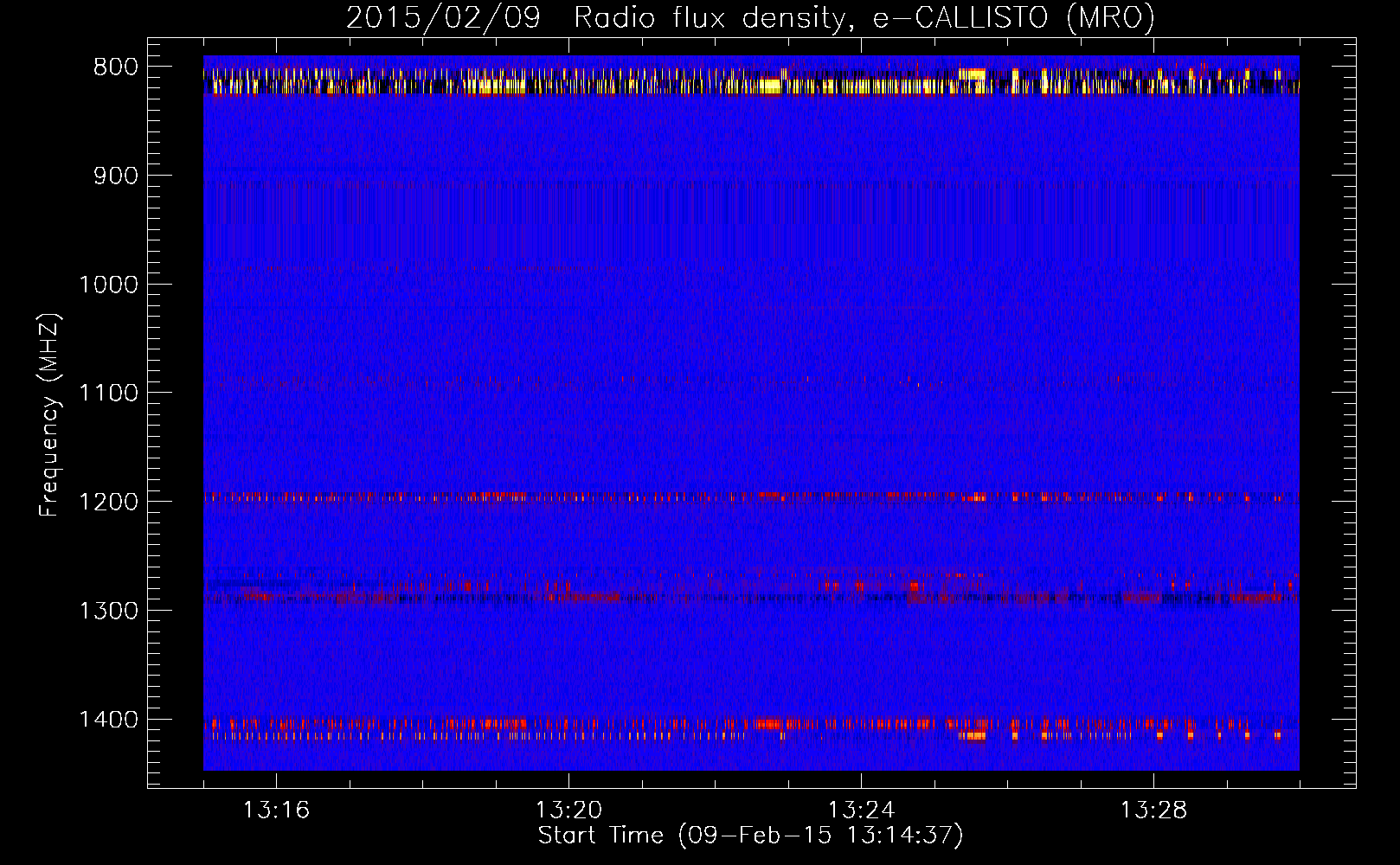Viewport: 1400px width, 865px height.
Task: Click the 13:16 time tick label
Action: click(x=276, y=811)
